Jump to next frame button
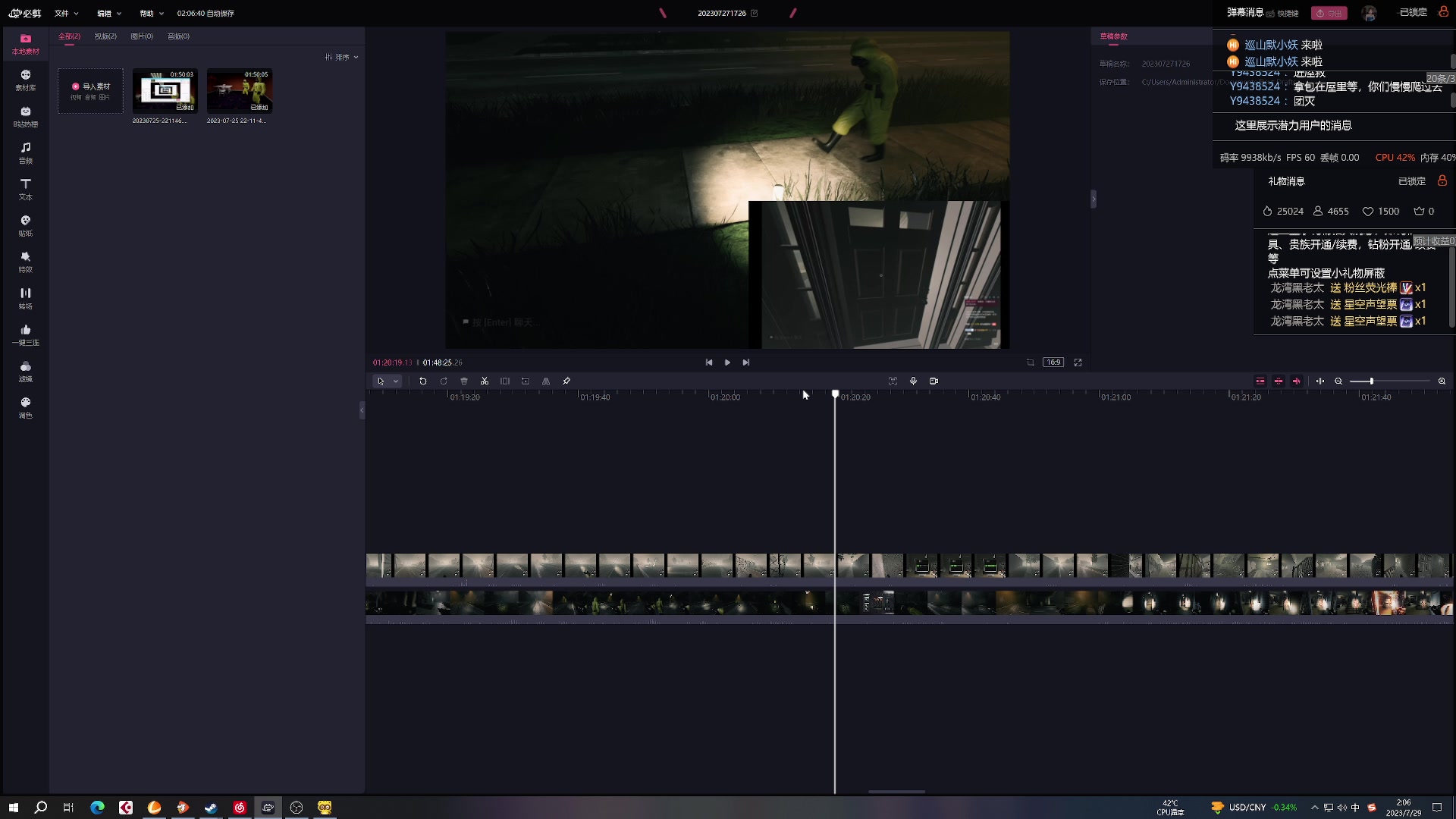The image size is (1456, 819). (746, 362)
